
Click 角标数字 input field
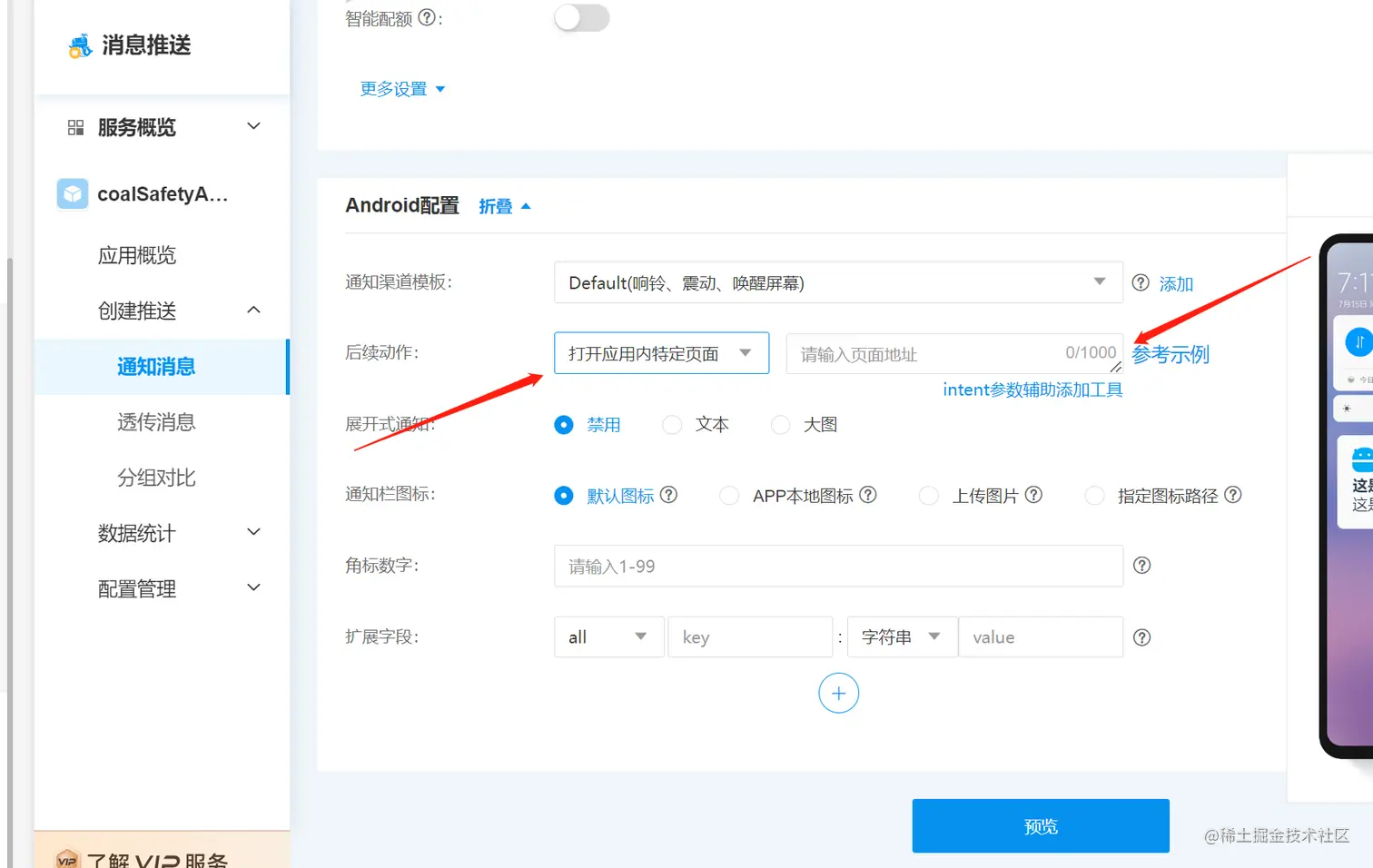[x=838, y=566]
